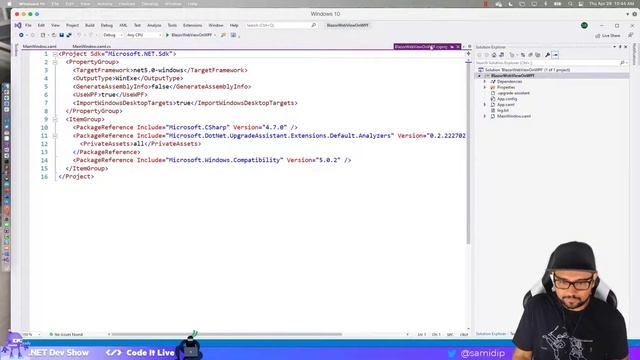Open the Any CPU platform dropdown
This screenshot has height=360, width=640.
(x=144, y=35)
